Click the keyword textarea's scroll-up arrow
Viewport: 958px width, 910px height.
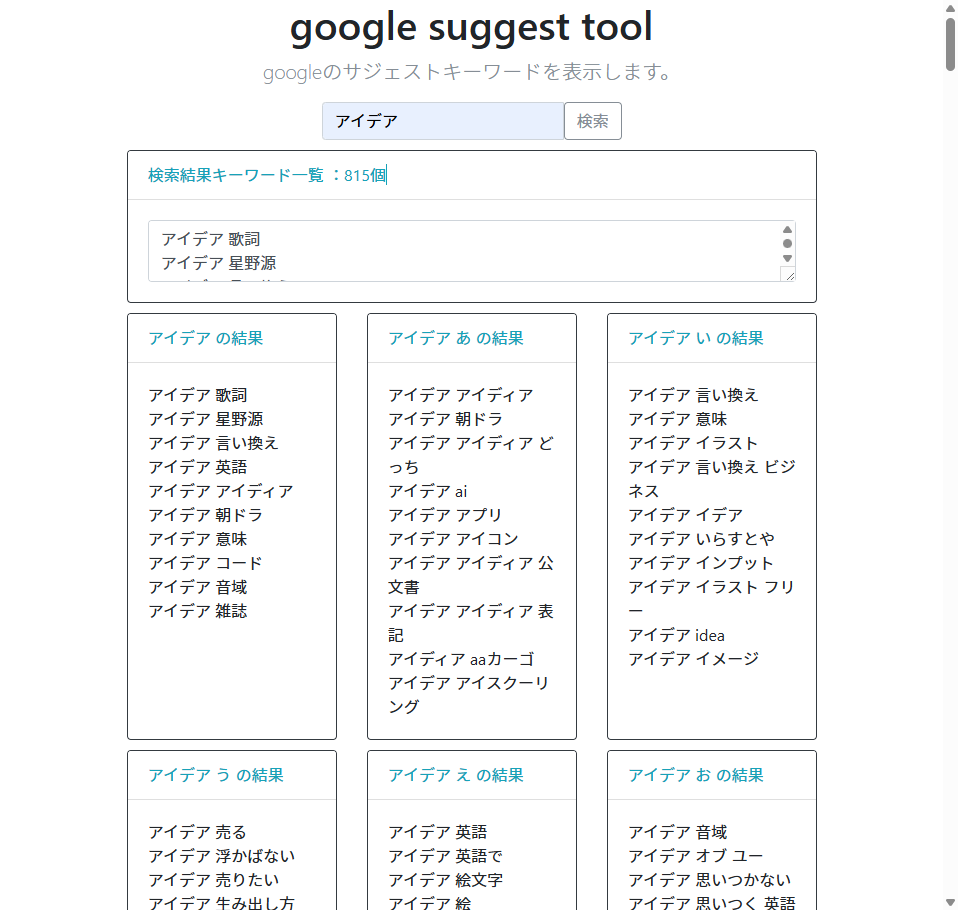pos(787,229)
